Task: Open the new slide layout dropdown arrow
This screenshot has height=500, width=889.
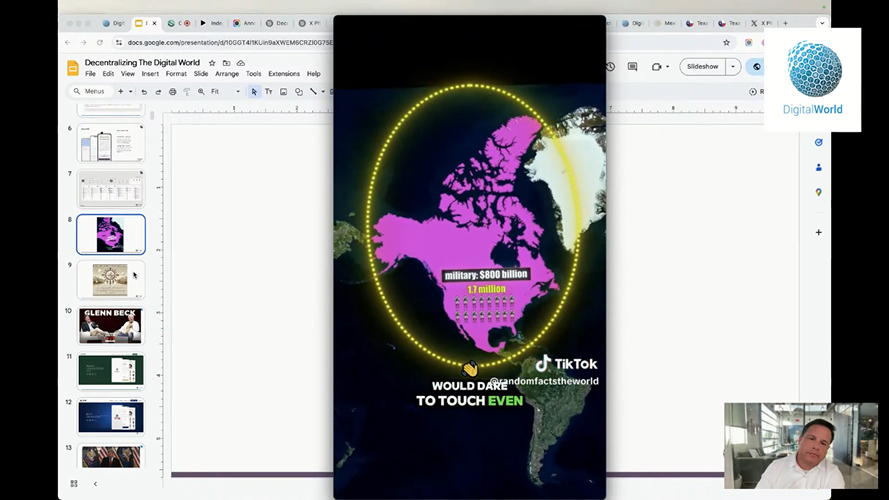Action: [x=132, y=92]
